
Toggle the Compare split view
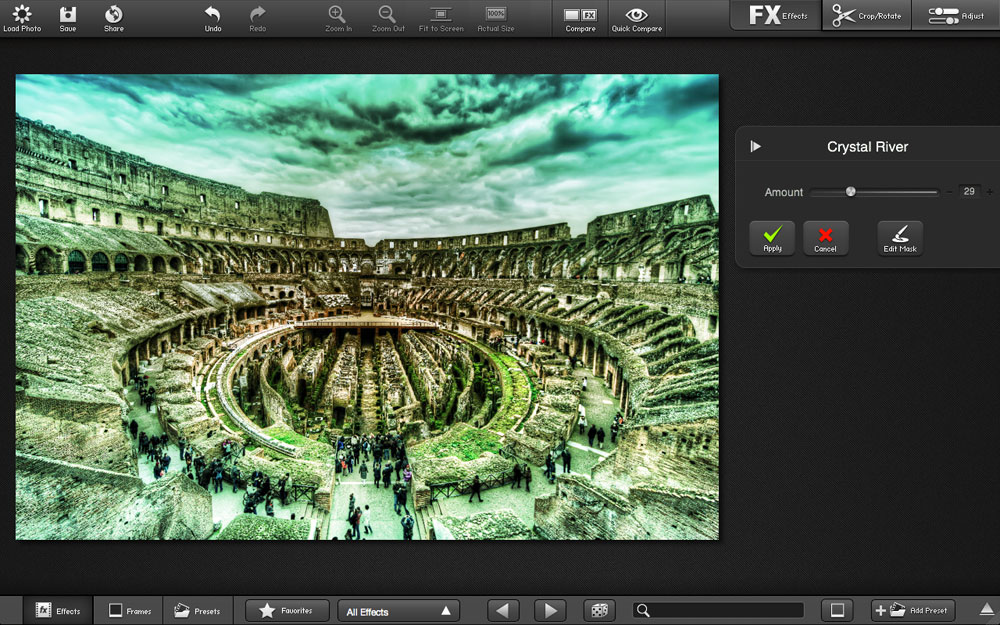pyautogui.click(x=580, y=17)
